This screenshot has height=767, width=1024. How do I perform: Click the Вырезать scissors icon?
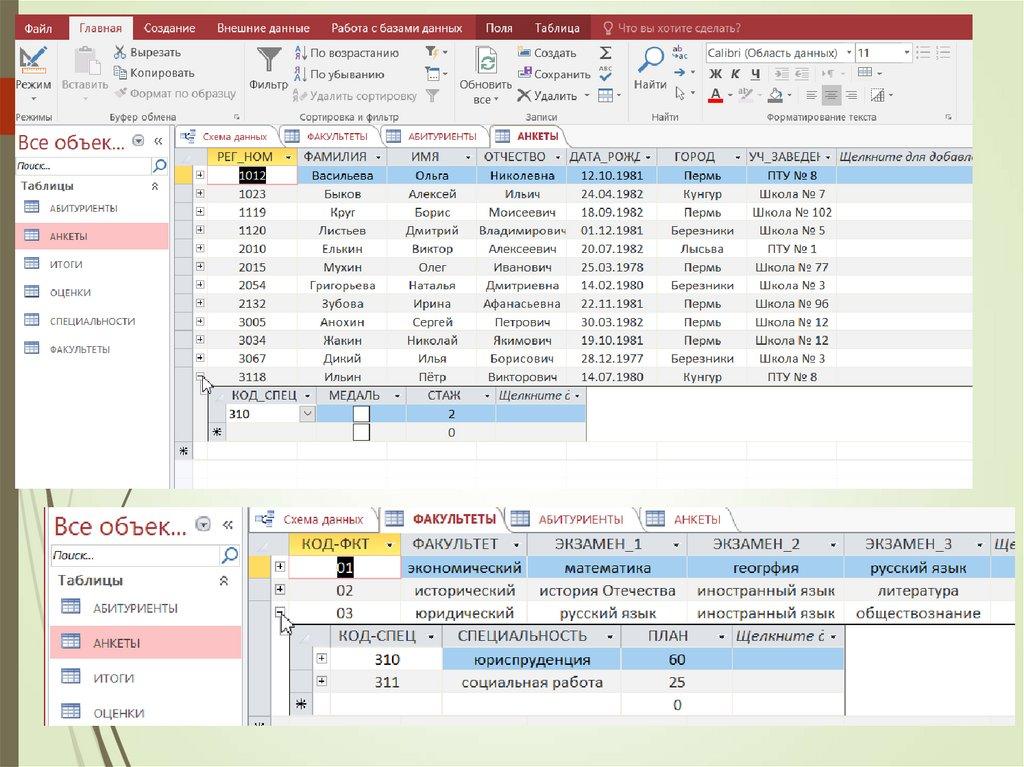click(x=120, y=52)
